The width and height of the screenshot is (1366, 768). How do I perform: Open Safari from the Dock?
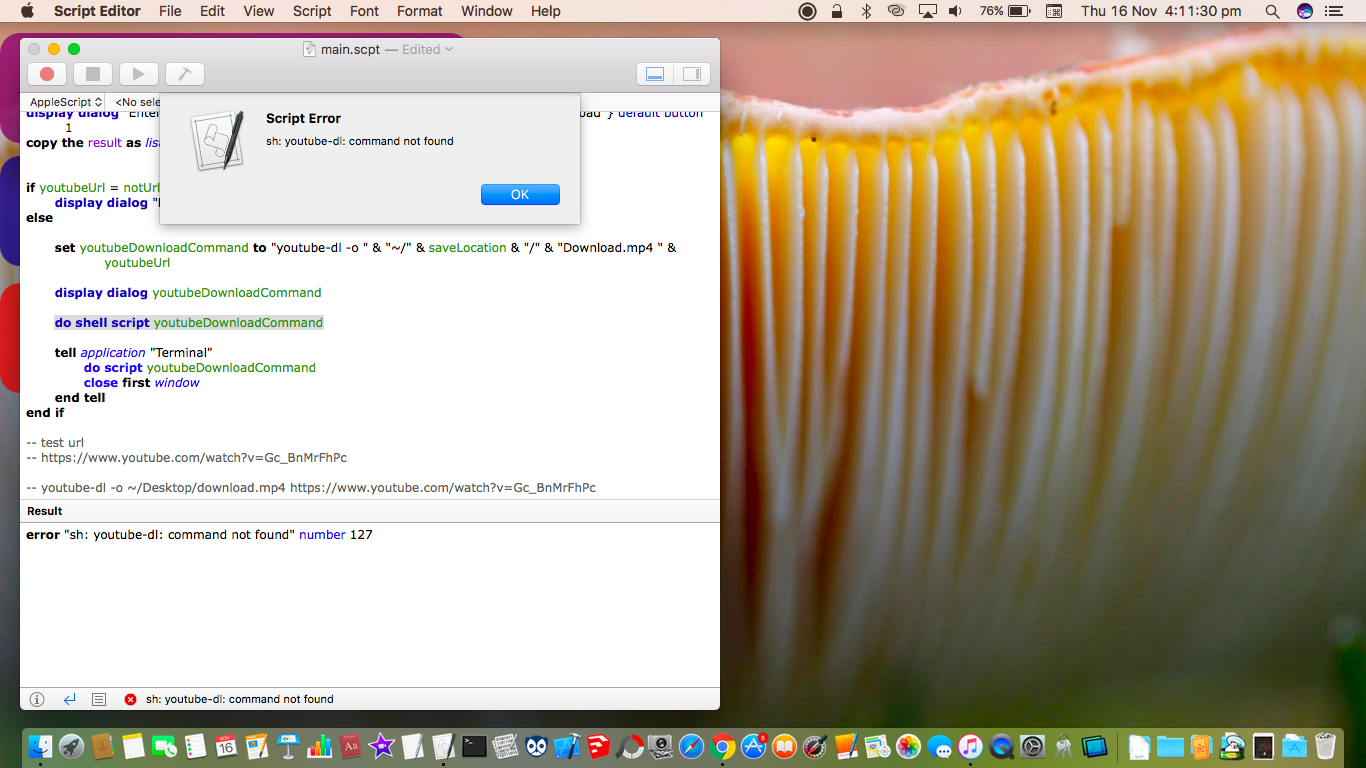click(691, 746)
